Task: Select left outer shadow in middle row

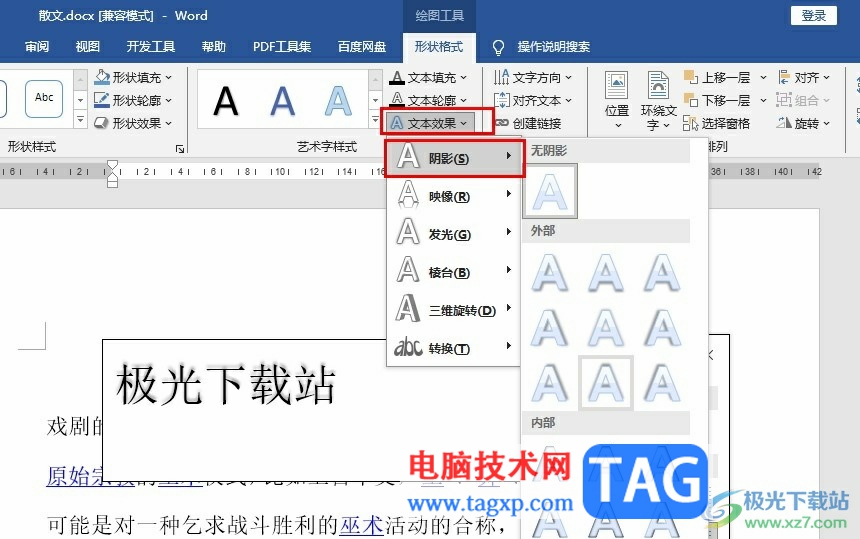Action: coord(550,328)
